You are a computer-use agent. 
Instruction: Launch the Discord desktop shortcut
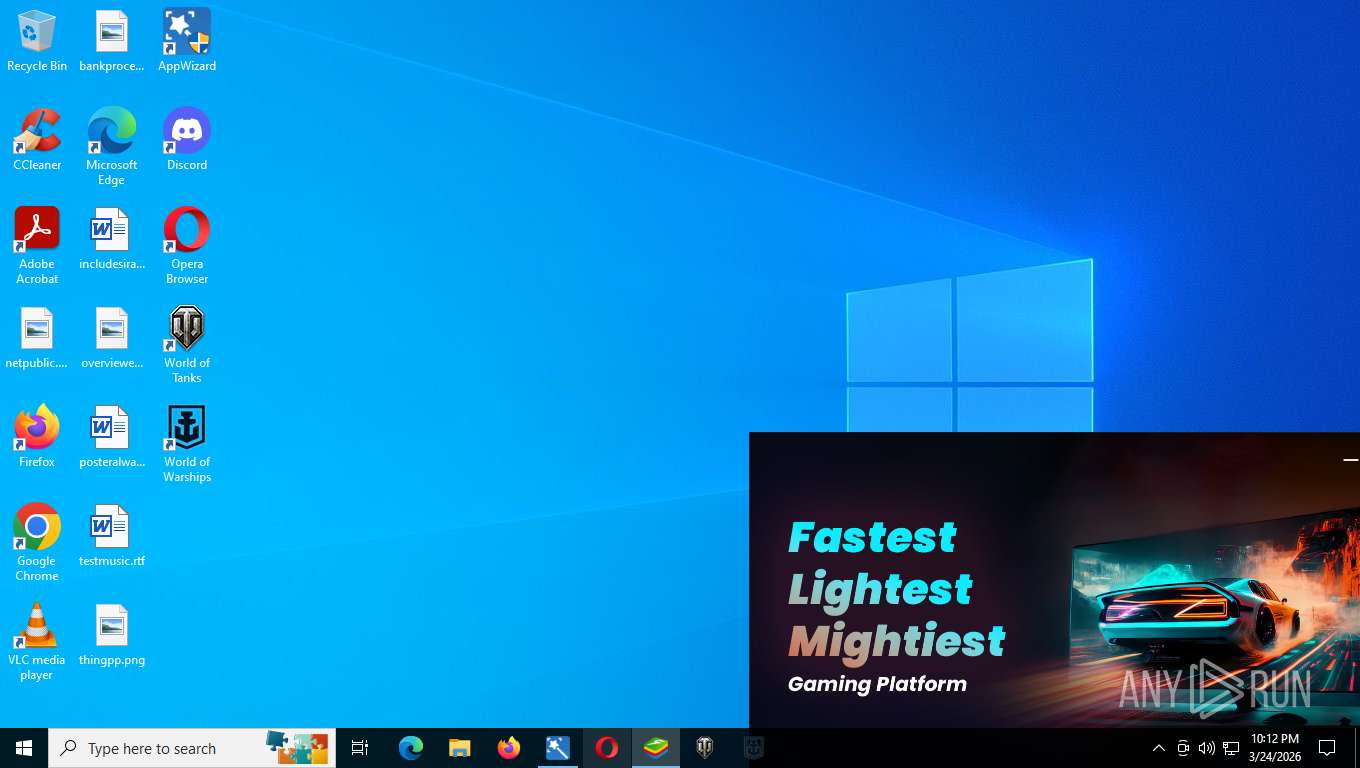click(187, 140)
